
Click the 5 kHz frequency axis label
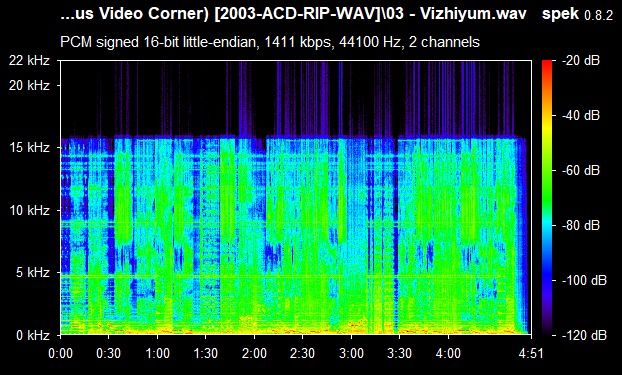(33, 273)
